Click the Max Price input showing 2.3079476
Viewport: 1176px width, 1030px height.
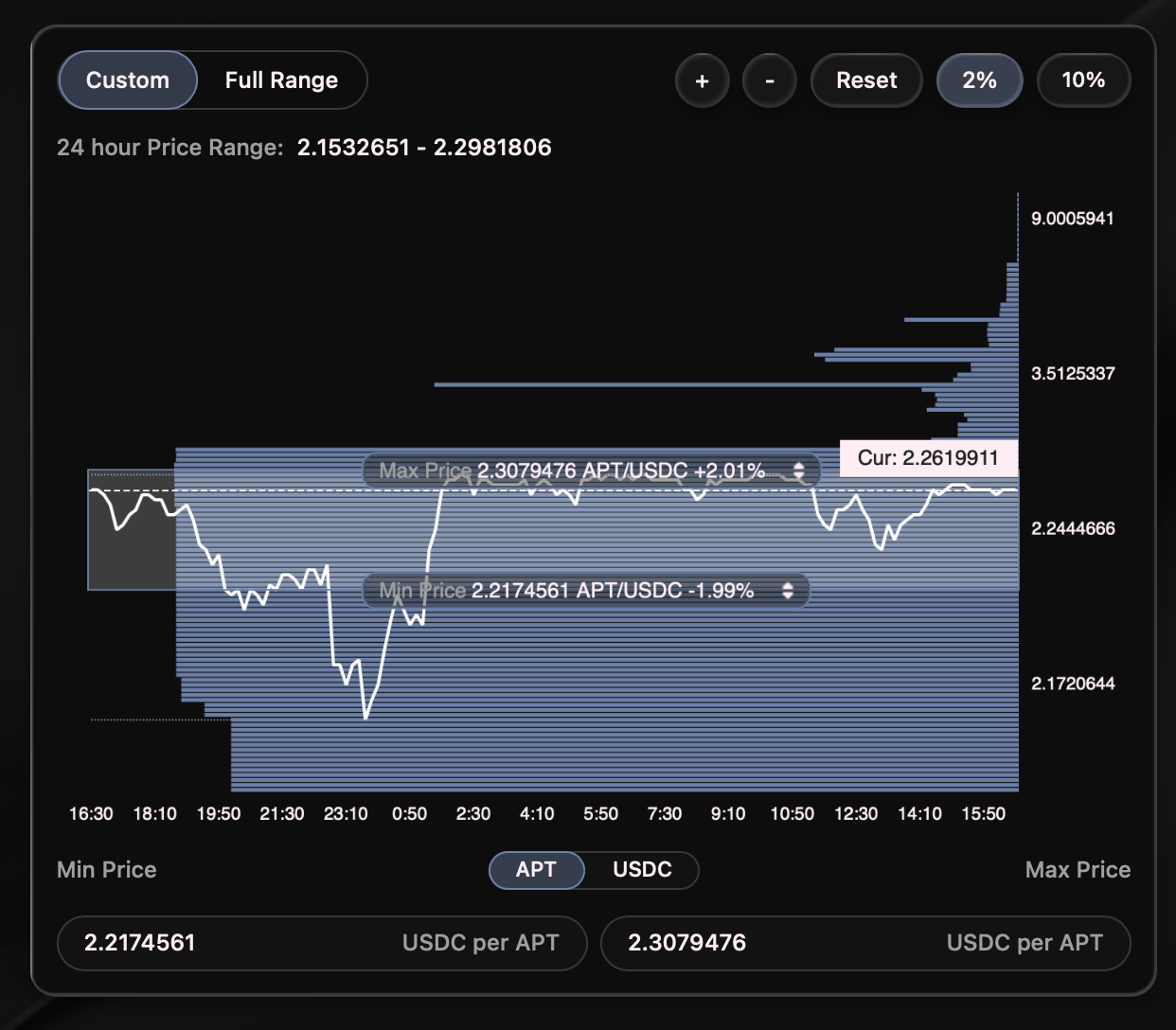[x=865, y=943]
